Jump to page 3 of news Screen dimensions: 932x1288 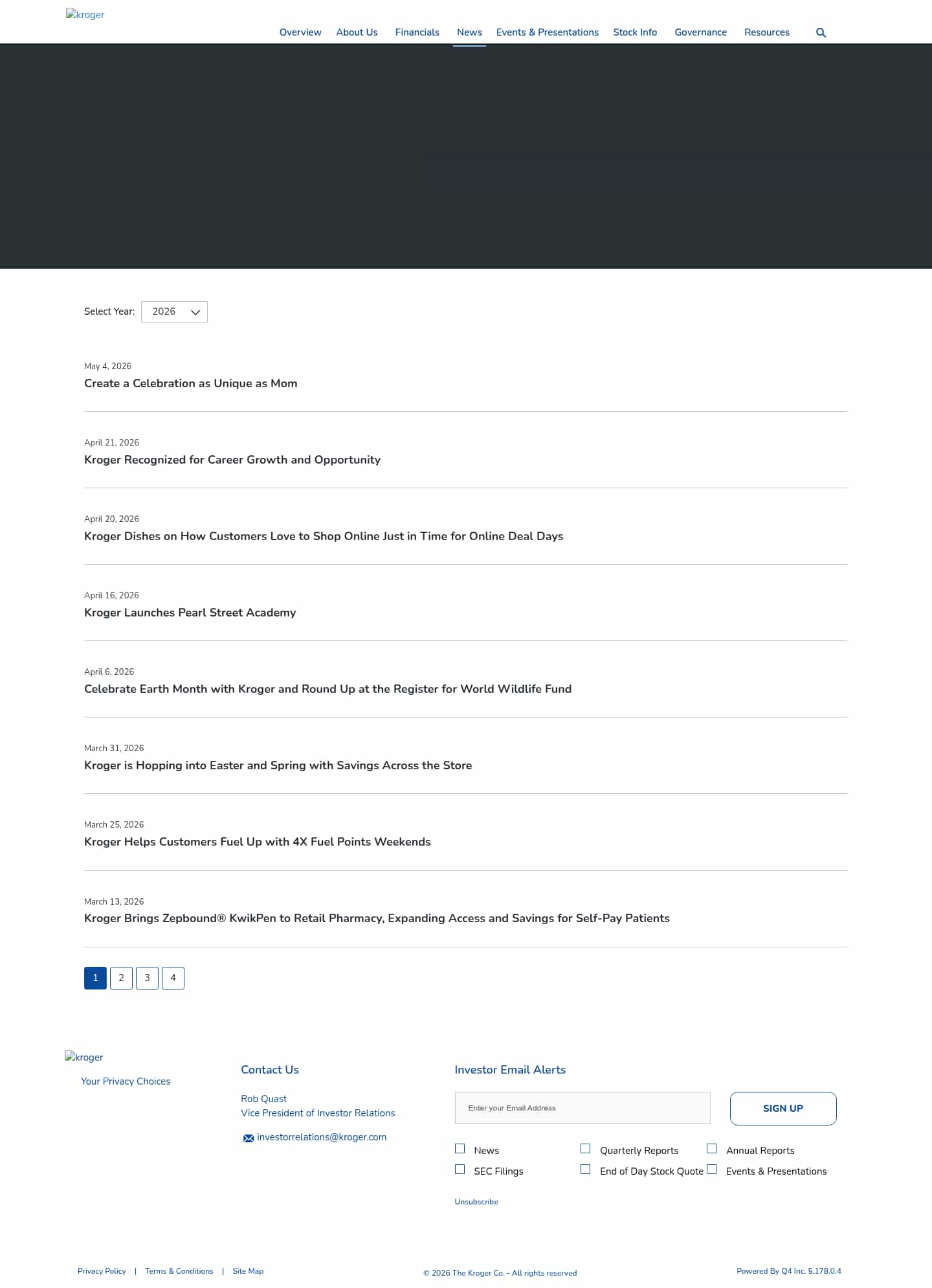pyautogui.click(x=147, y=978)
